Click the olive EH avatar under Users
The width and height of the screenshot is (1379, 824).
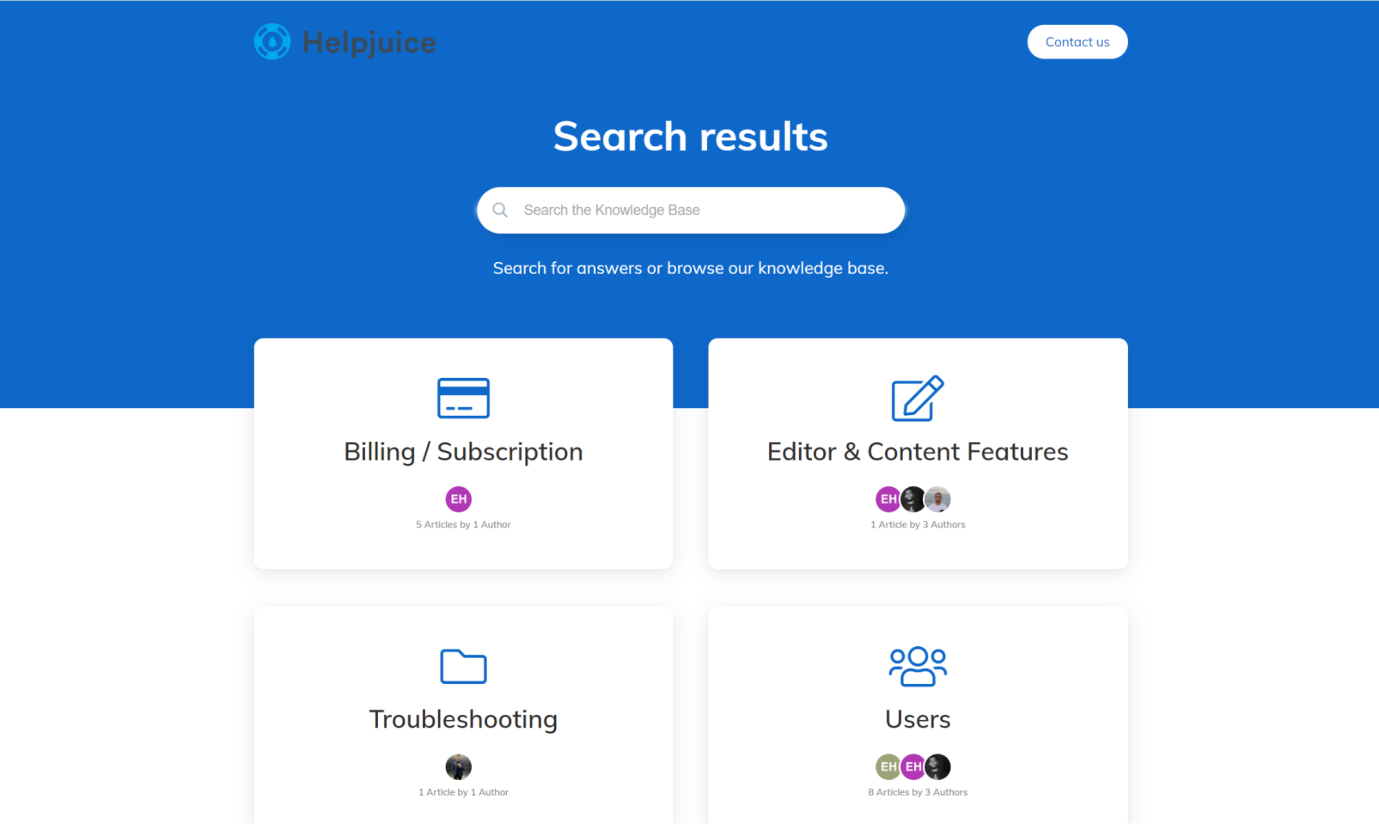point(888,767)
